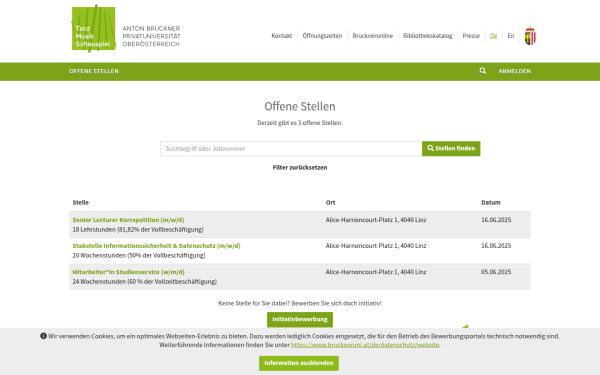Image resolution: width=600 pixels, height=375 pixels.
Task: Click the Offene Stellen page heading
Action: pyautogui.click(x=300, y=106)
